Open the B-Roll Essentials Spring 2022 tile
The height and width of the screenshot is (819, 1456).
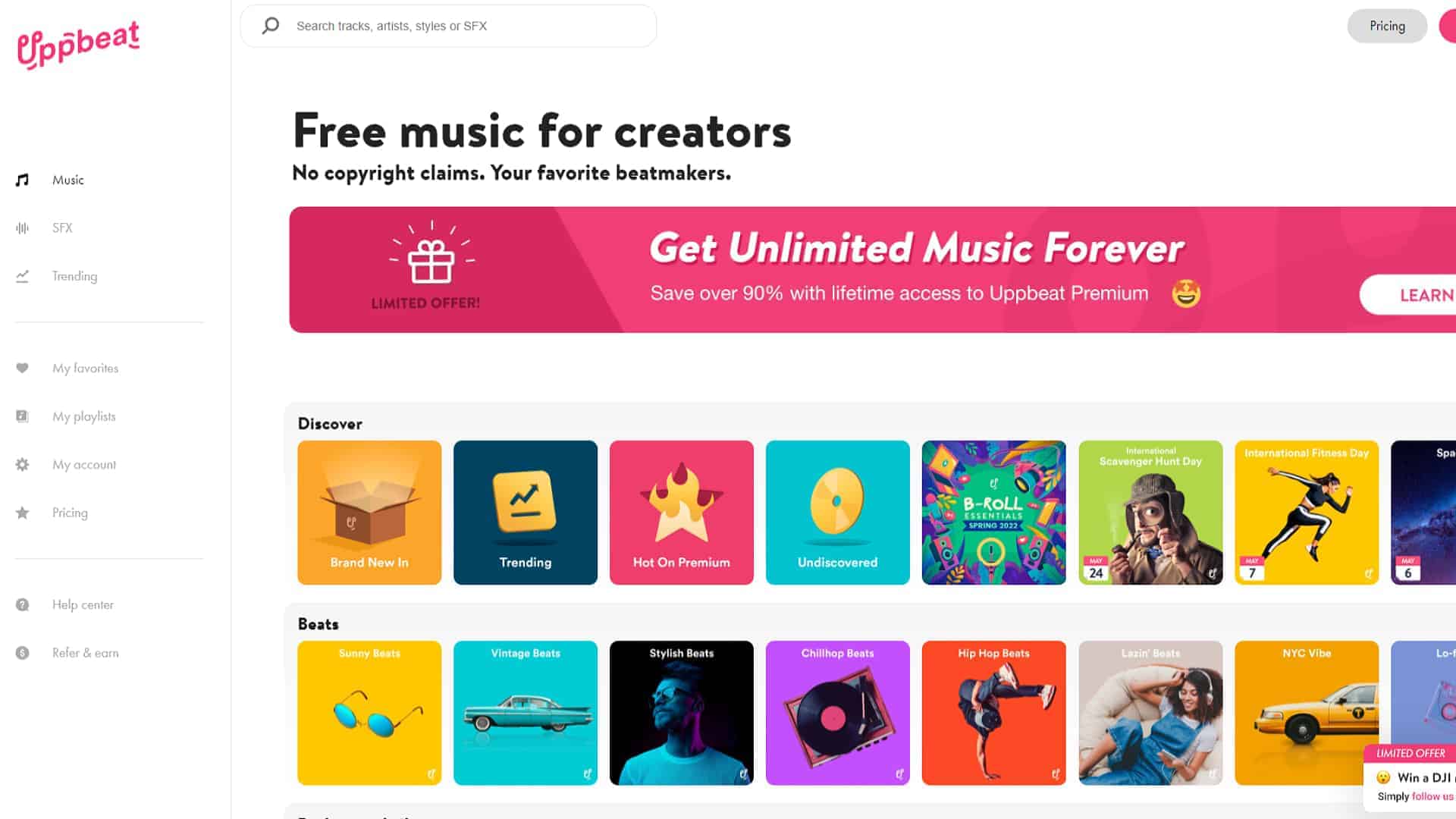coord(994,513)
